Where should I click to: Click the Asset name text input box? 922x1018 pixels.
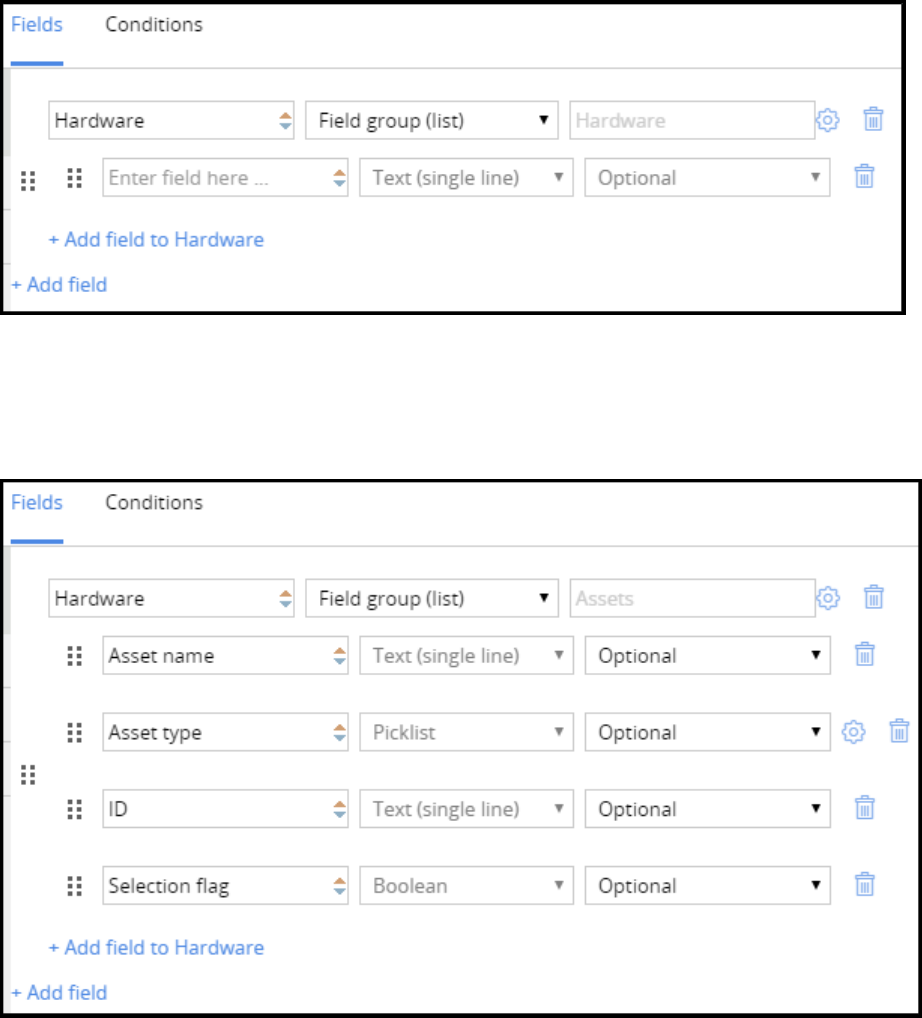point(215,656)
